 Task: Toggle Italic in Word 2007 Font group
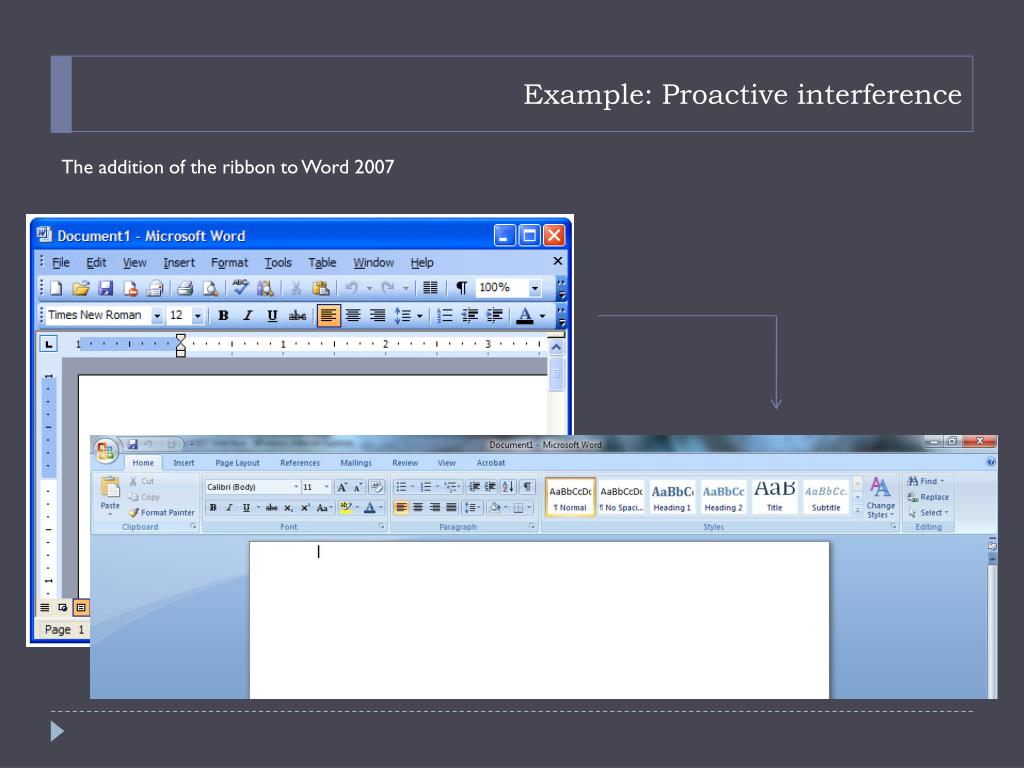229,508
